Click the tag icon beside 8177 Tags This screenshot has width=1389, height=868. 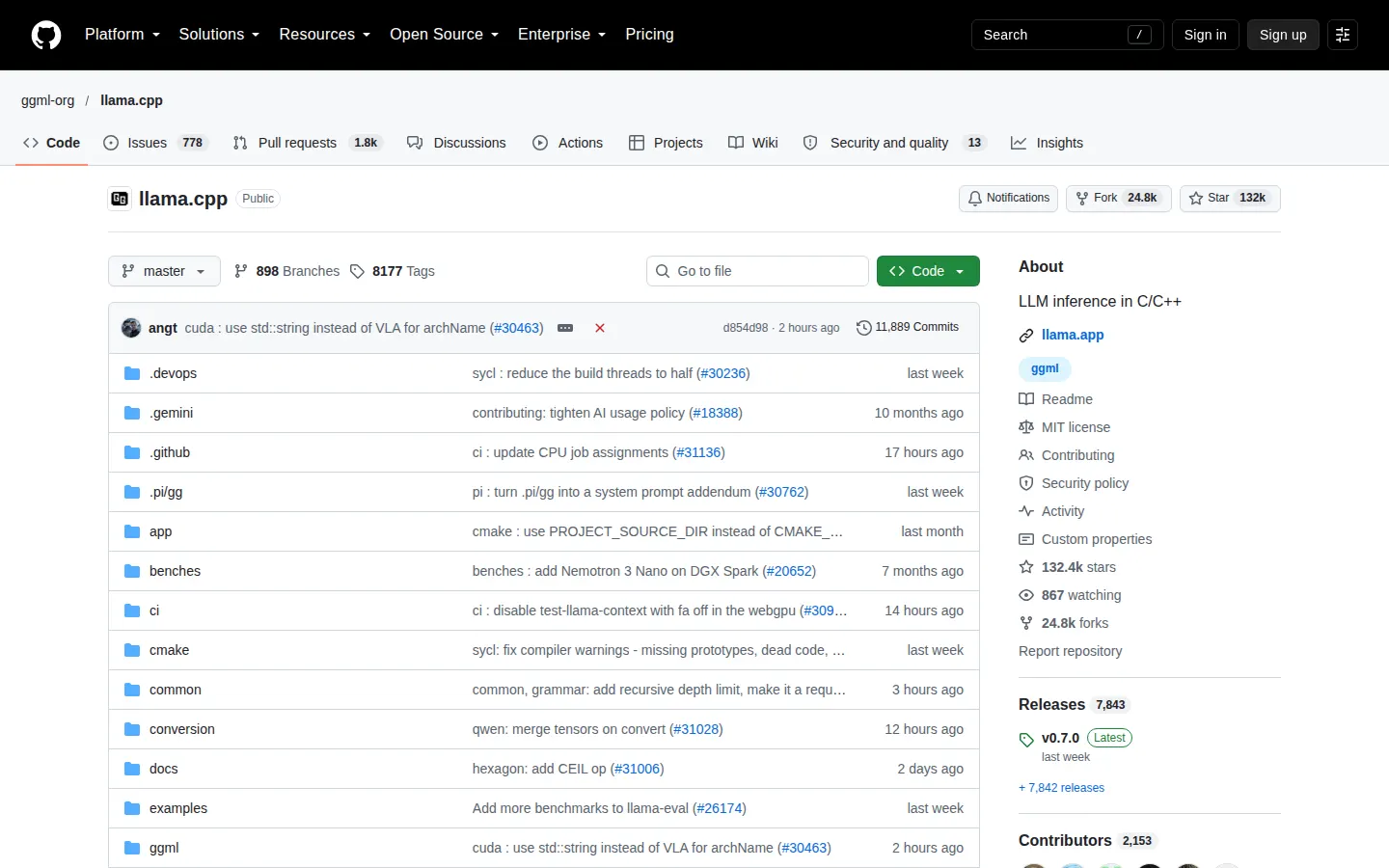click(357, 271)
